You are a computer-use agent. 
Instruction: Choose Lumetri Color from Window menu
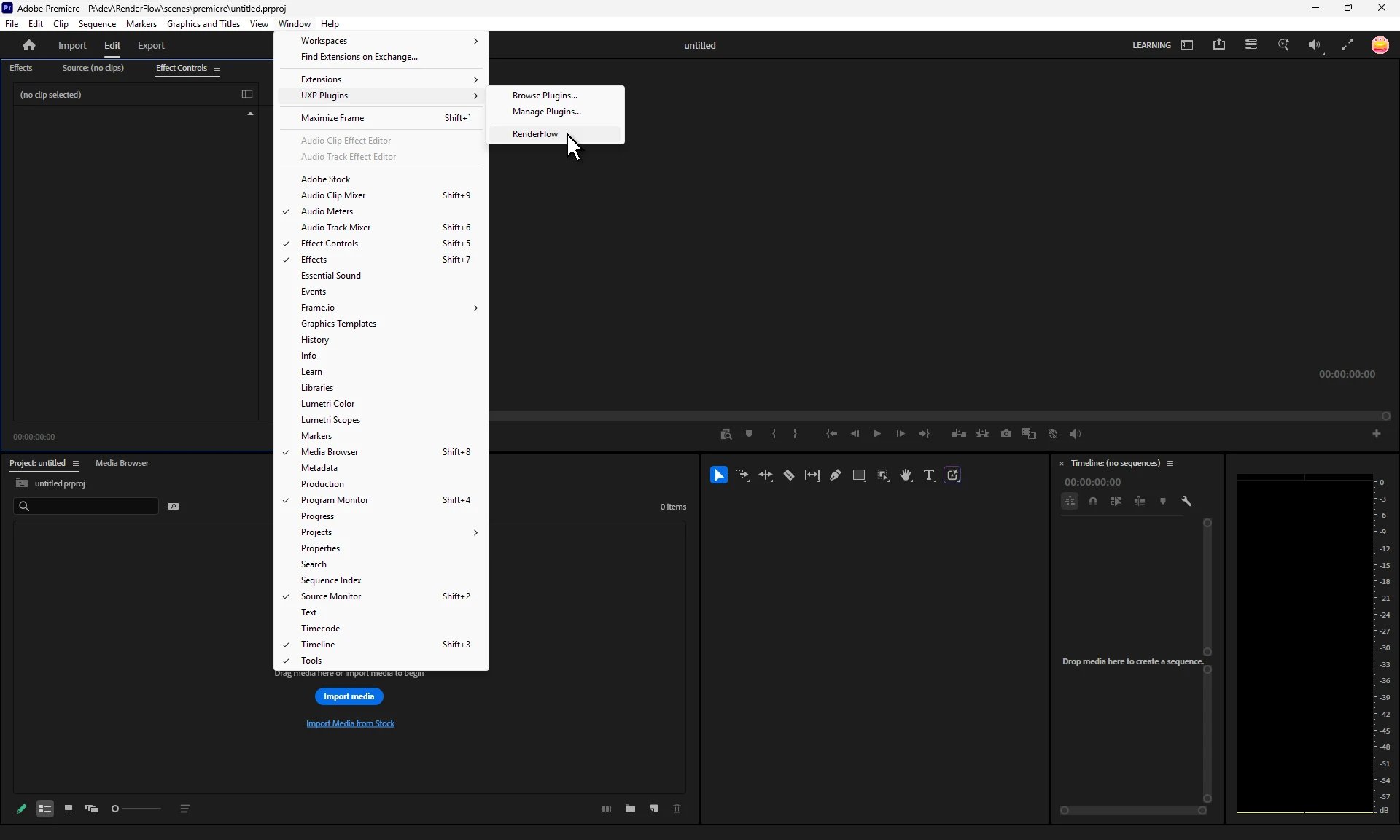point(381,404)
